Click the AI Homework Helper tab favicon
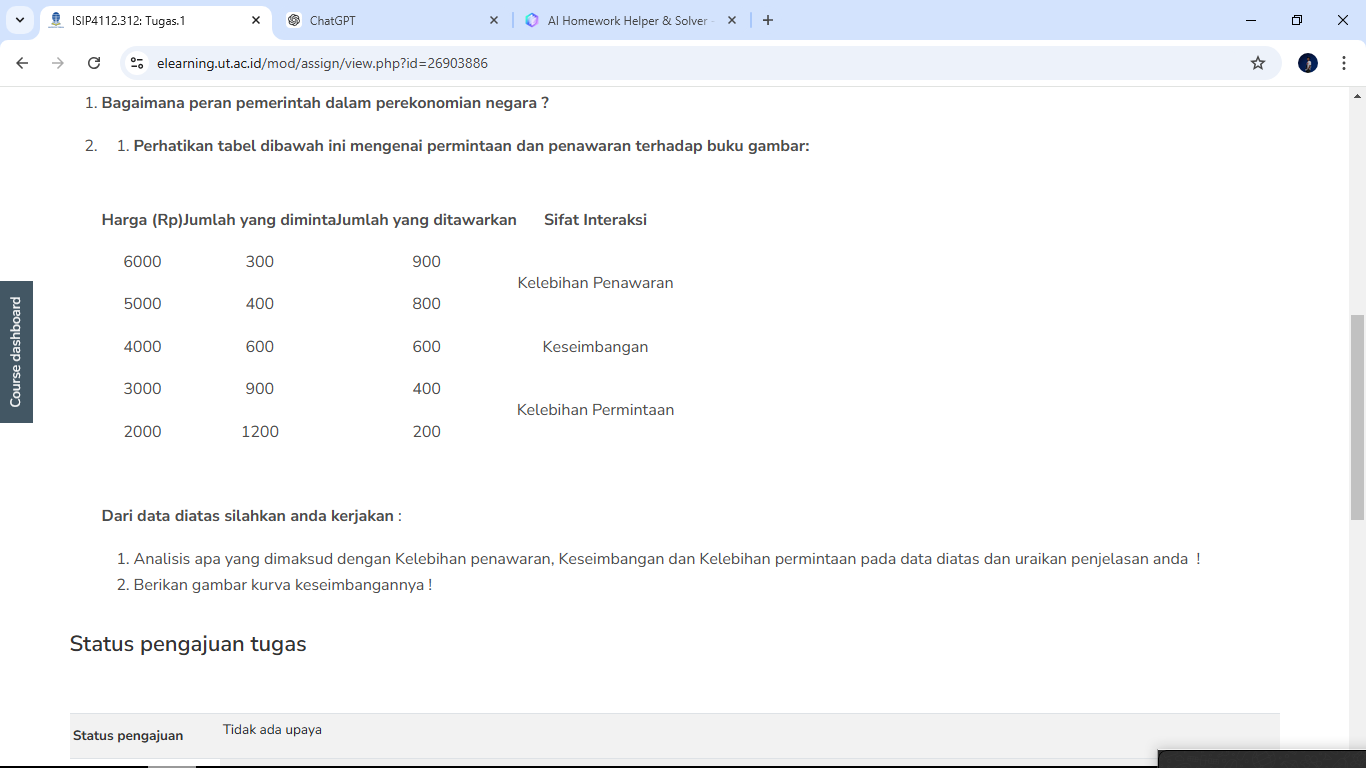Screen dimensions: 1366x768 532,20
